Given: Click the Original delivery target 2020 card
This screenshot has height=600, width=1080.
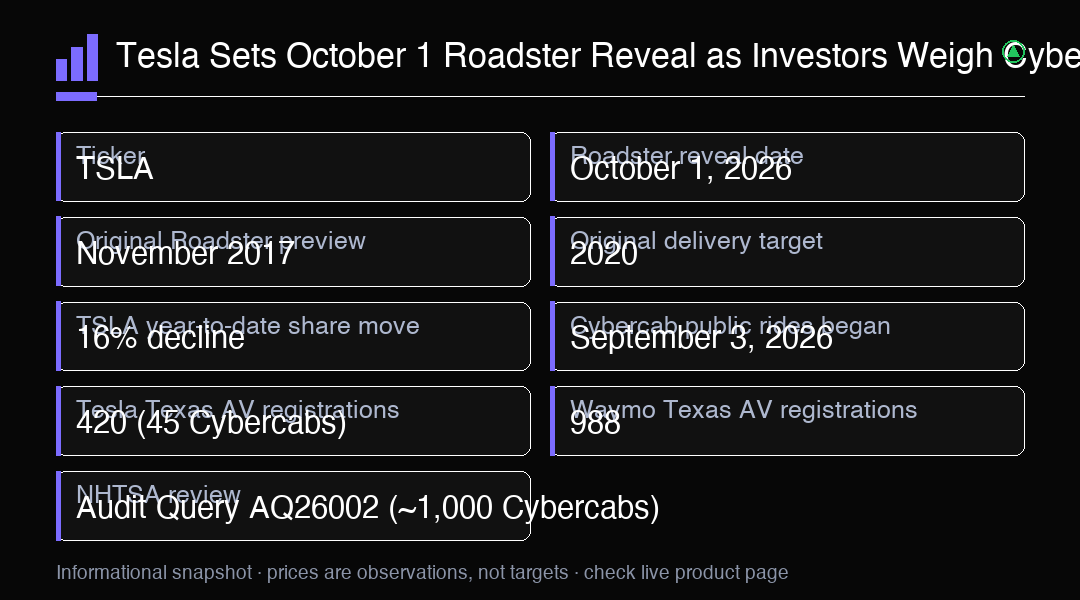Looking at the screenshot, I should coord(787,252).
